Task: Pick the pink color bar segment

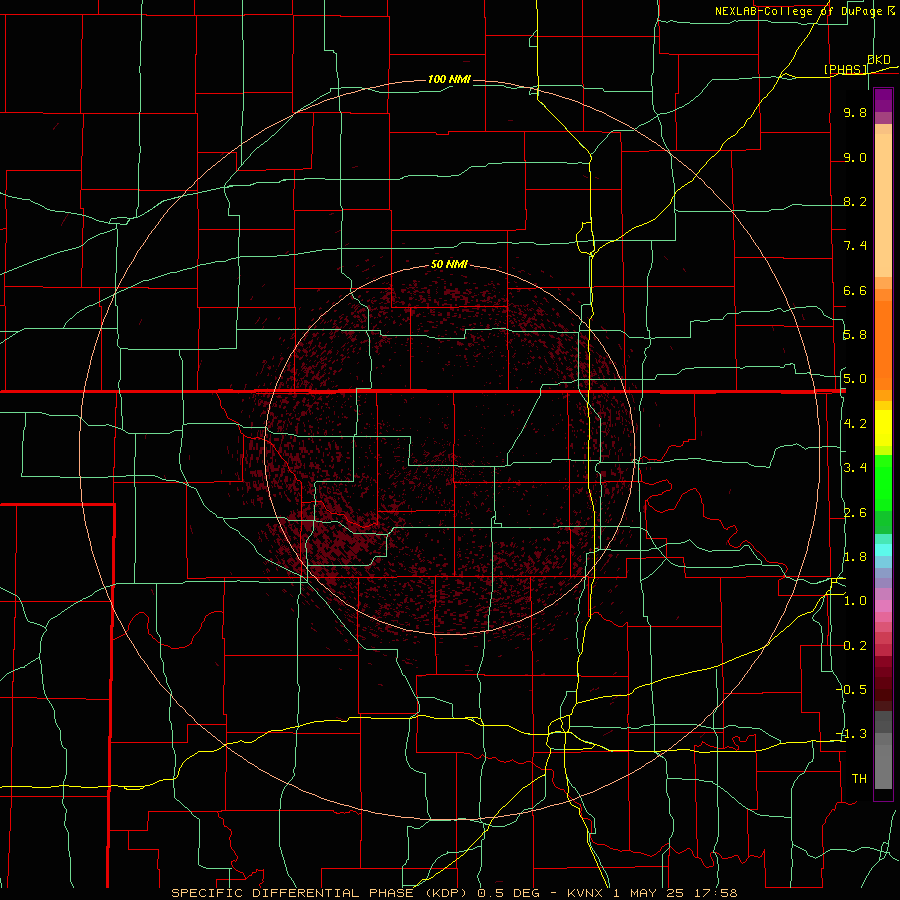Action: click(x=883, y=606)
